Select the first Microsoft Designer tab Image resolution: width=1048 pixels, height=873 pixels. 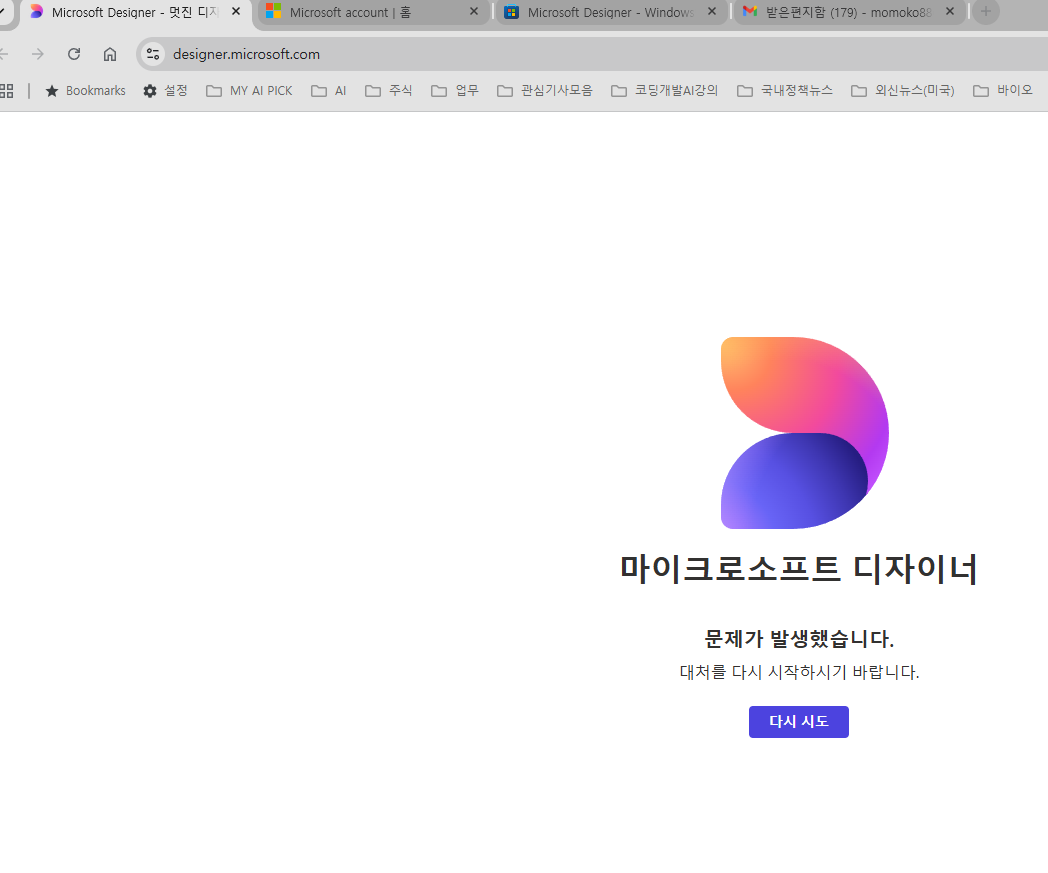[135, 12]
